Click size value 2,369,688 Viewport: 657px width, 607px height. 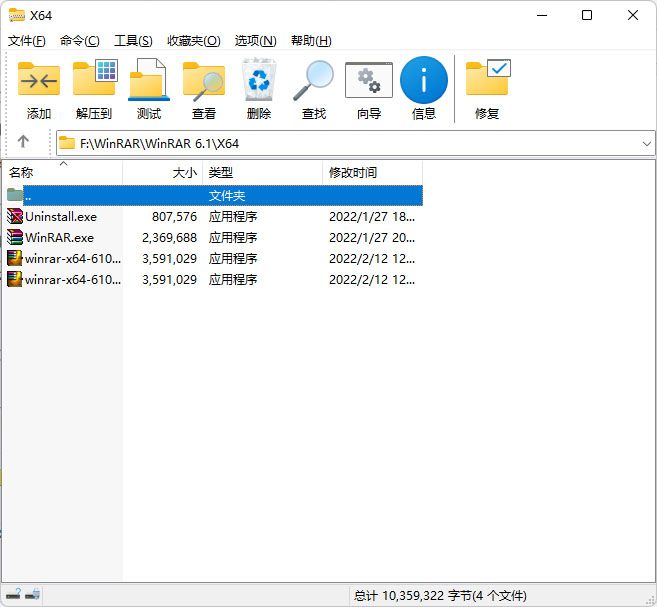tap(169, 238)
